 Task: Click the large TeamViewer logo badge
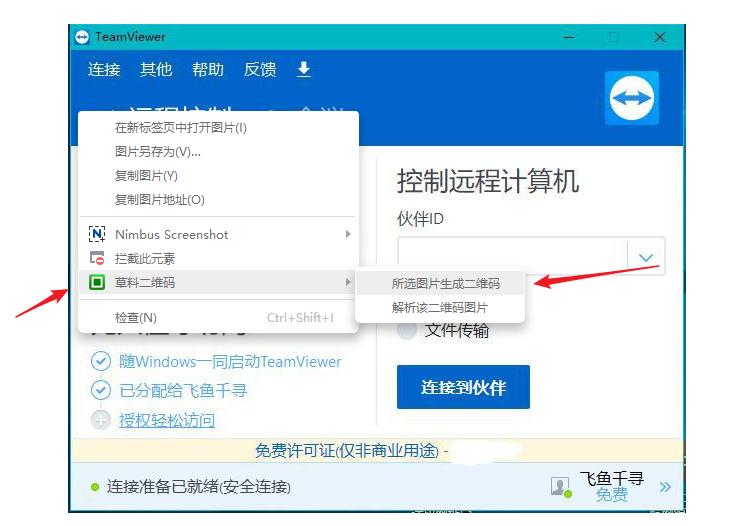(632, 98)
